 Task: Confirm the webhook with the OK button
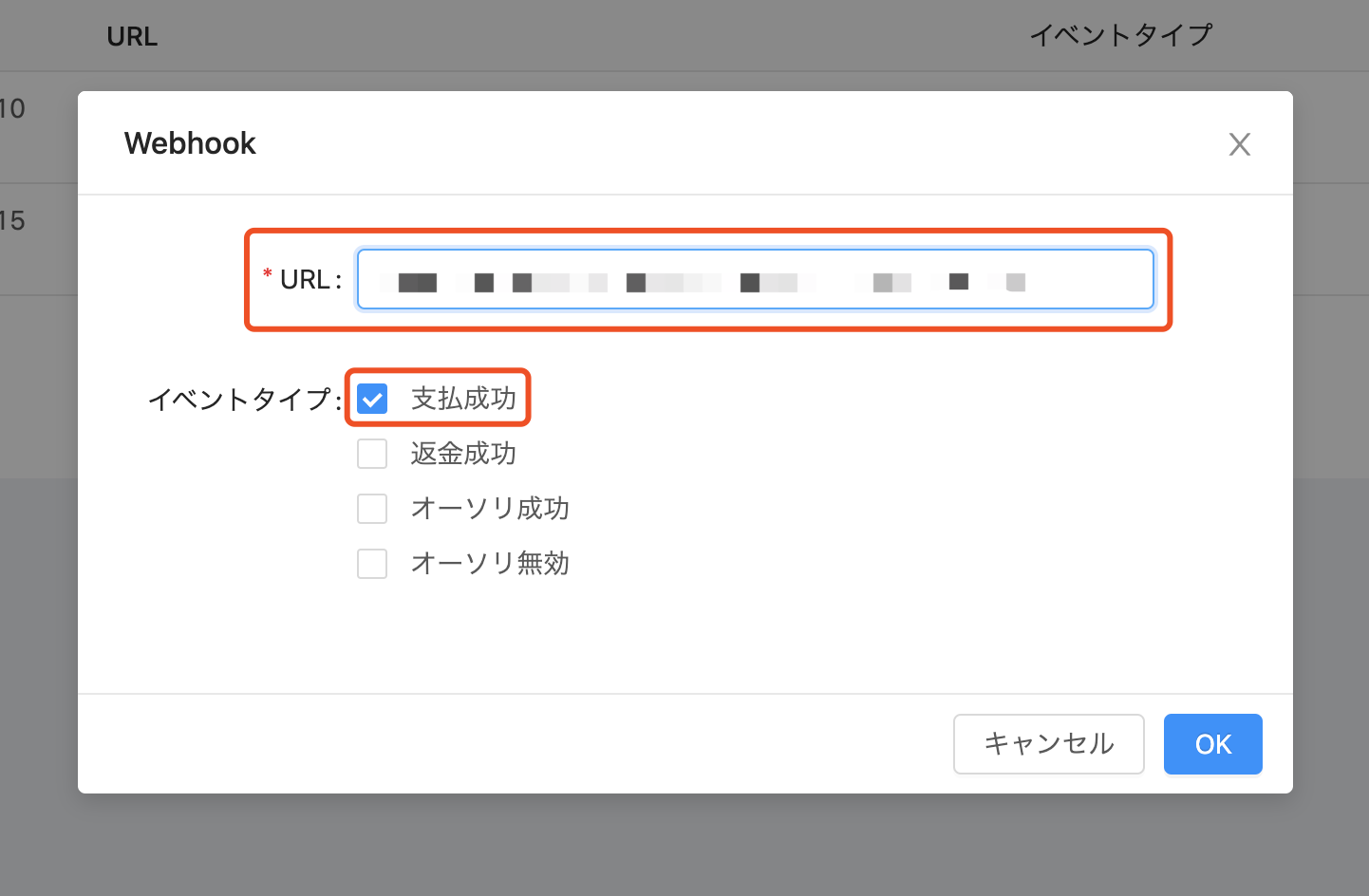(1212, 744)
